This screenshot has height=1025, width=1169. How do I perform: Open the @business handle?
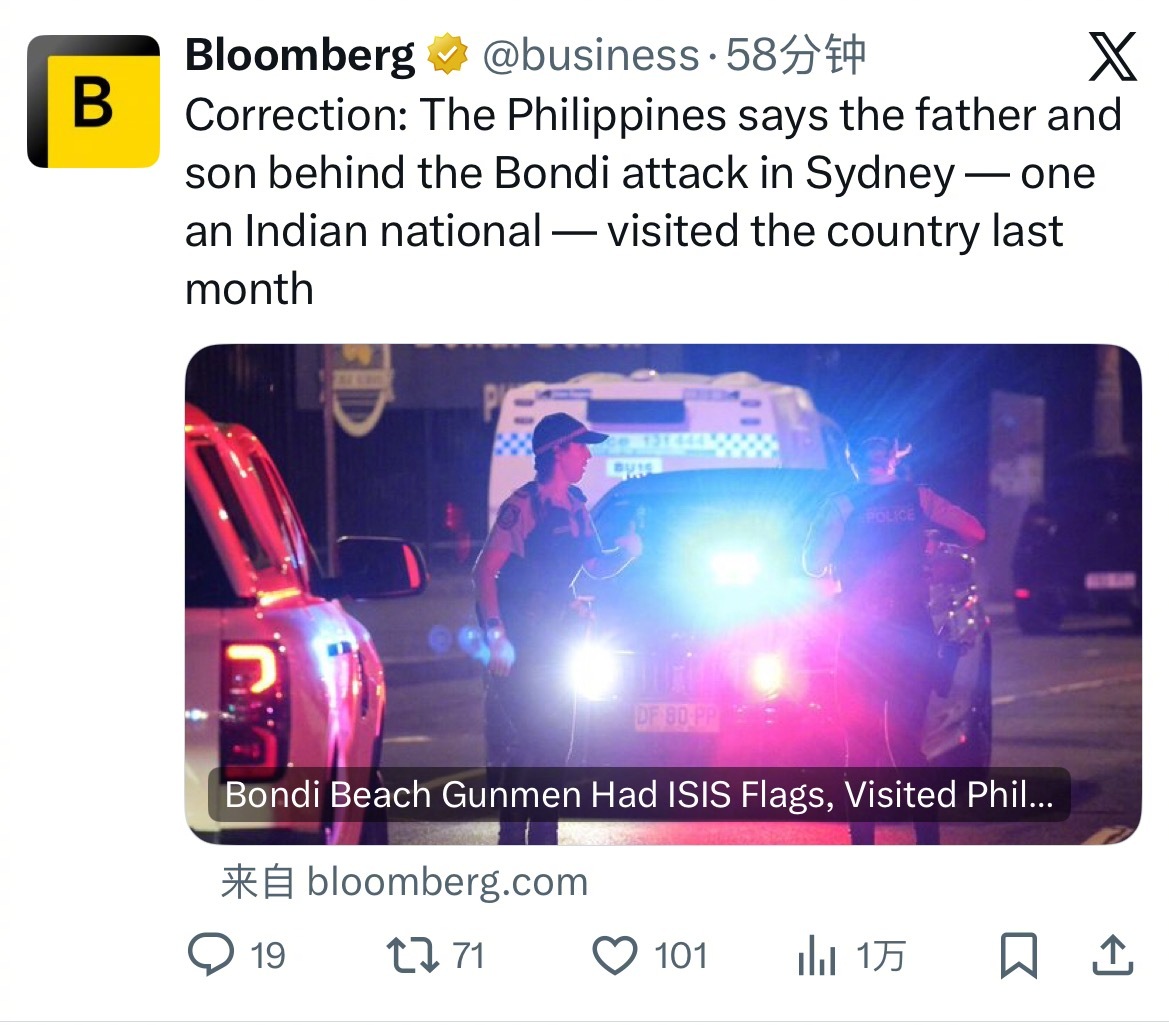[590, 56]
